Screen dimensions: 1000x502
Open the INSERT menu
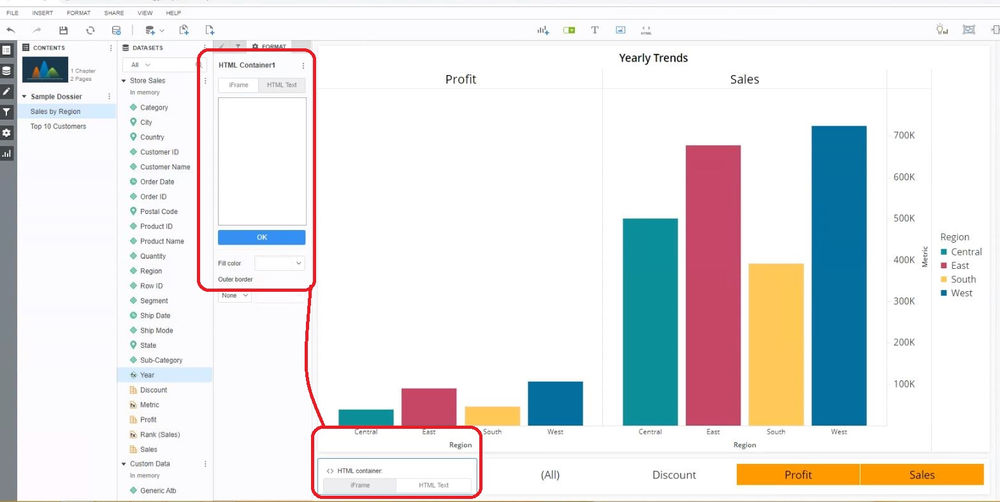[41, 13]
